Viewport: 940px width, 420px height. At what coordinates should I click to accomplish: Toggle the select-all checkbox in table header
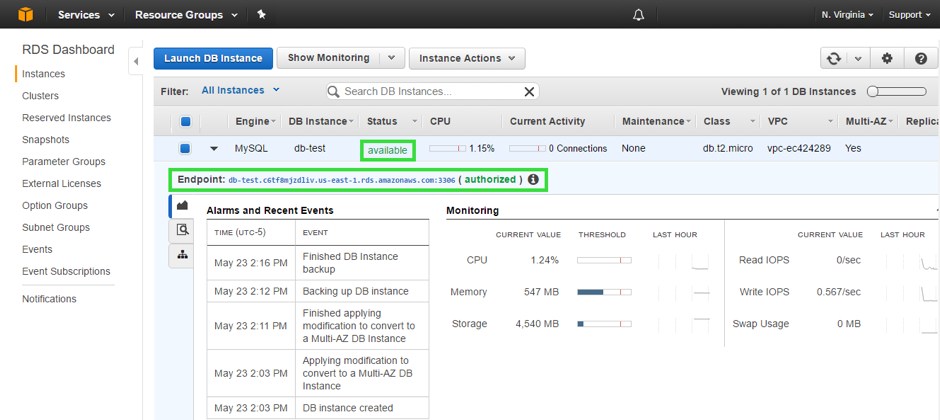[x=185, y=122]
